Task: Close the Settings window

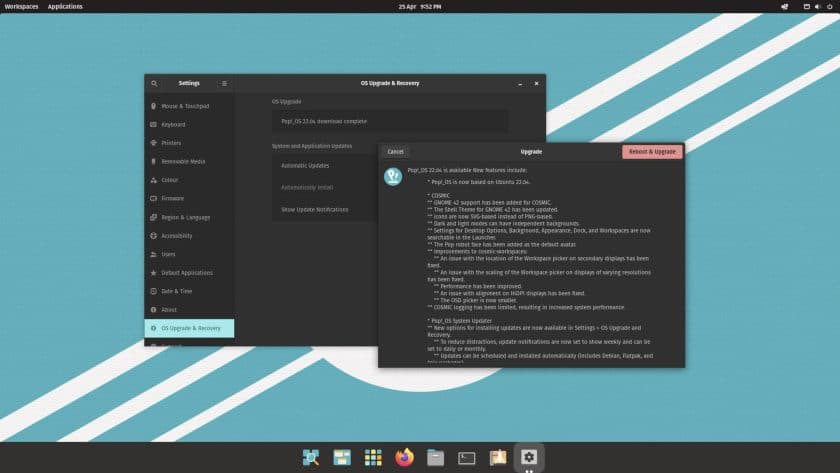Action: click(x=536, y=84)
